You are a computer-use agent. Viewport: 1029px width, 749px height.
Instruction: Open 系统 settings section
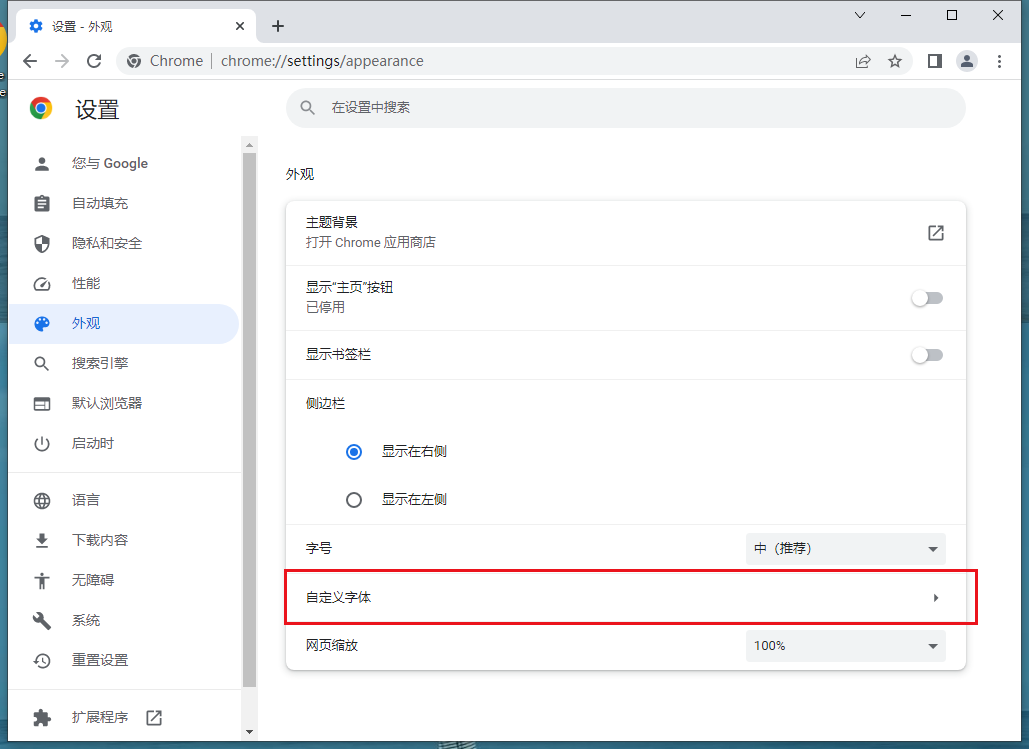tap(125, 620)
